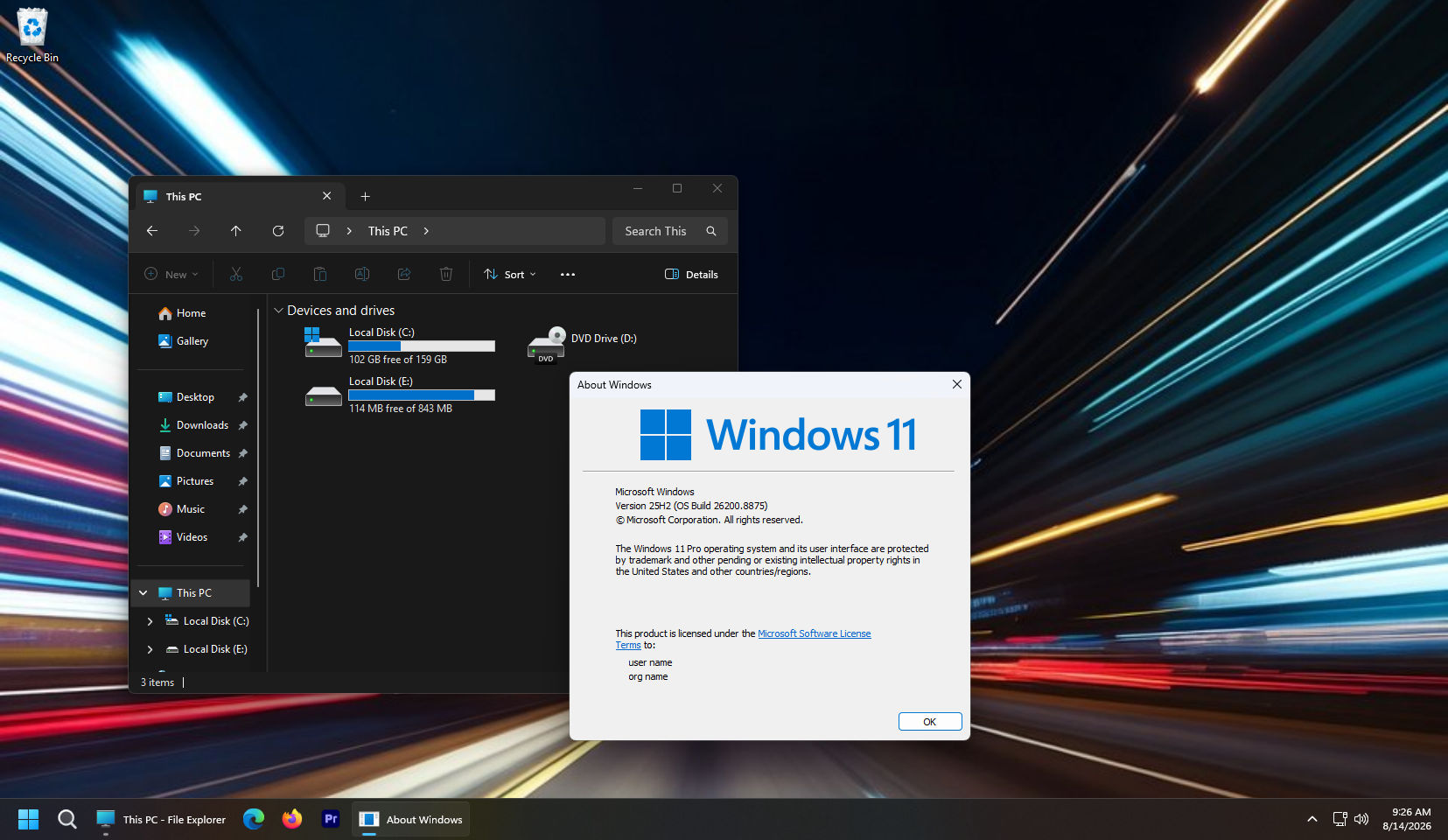1448x840 pixels.
Task: Click the Local Disk (E:) usage bar
Action: pos(422,395)
